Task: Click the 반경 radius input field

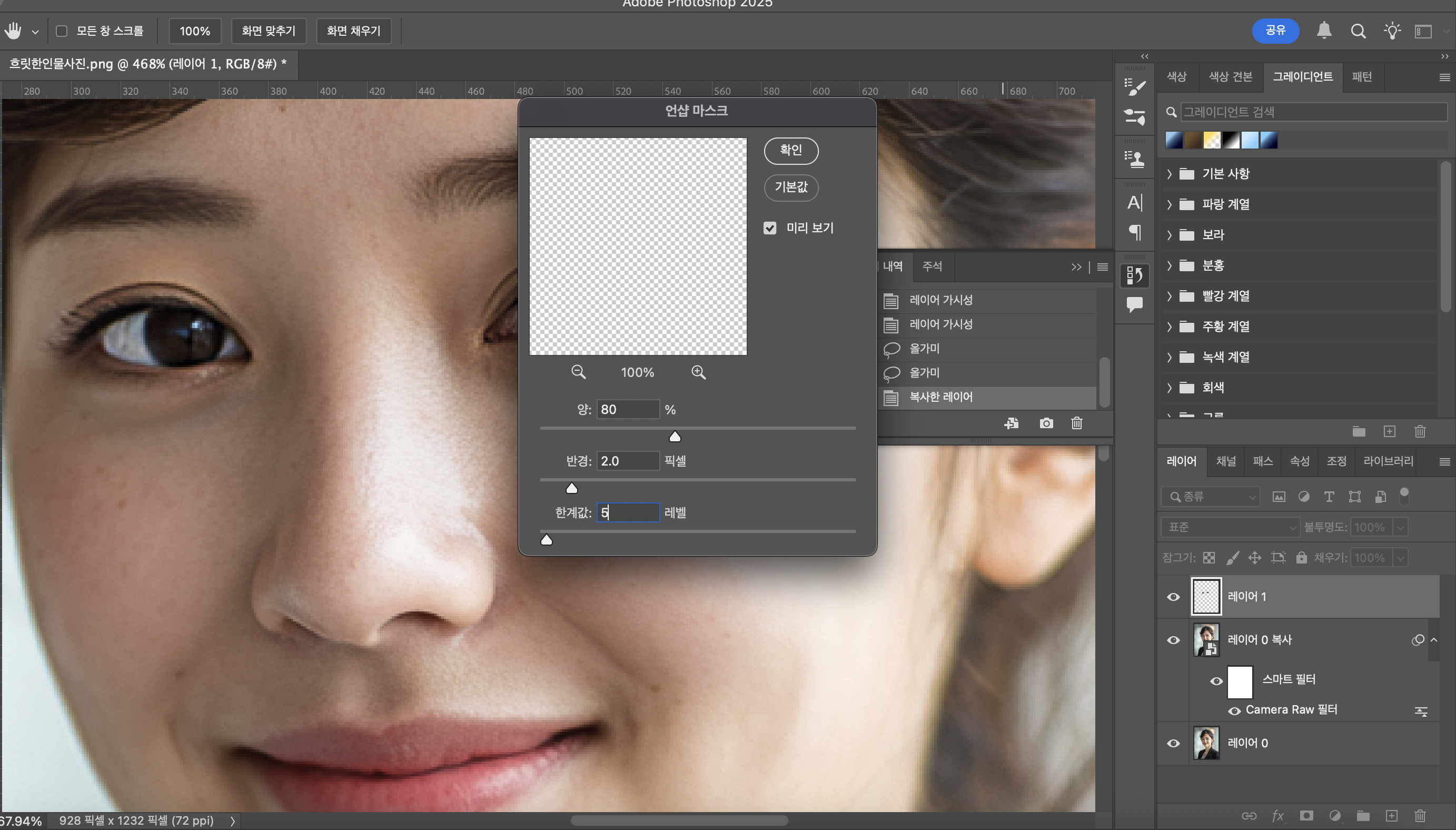Action: pyautogui.click(x=627, y=461)
